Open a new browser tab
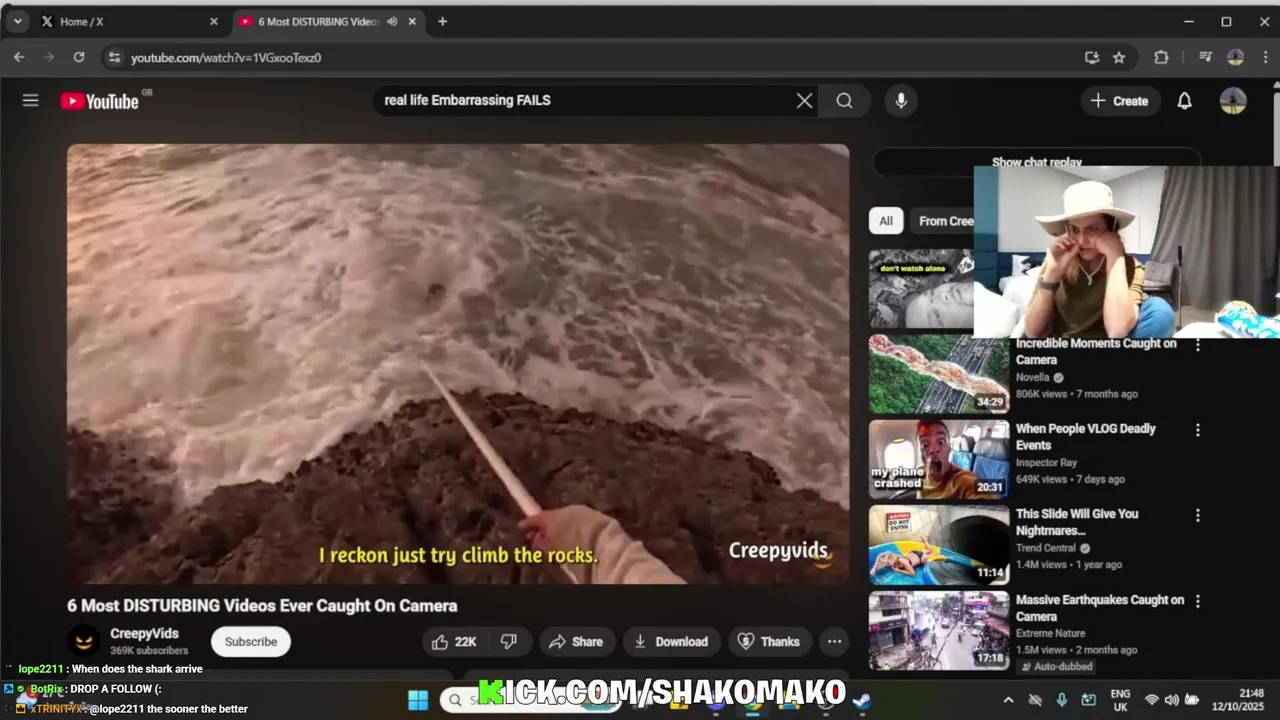The image size is (1280, 720). pyautogui.click(x=442, y=21)
